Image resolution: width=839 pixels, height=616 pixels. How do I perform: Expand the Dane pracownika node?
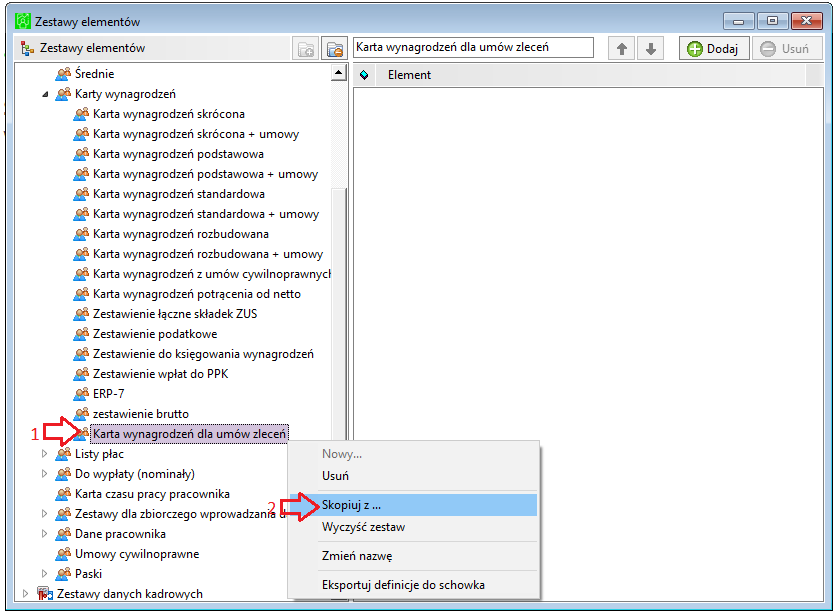point(44,534)
